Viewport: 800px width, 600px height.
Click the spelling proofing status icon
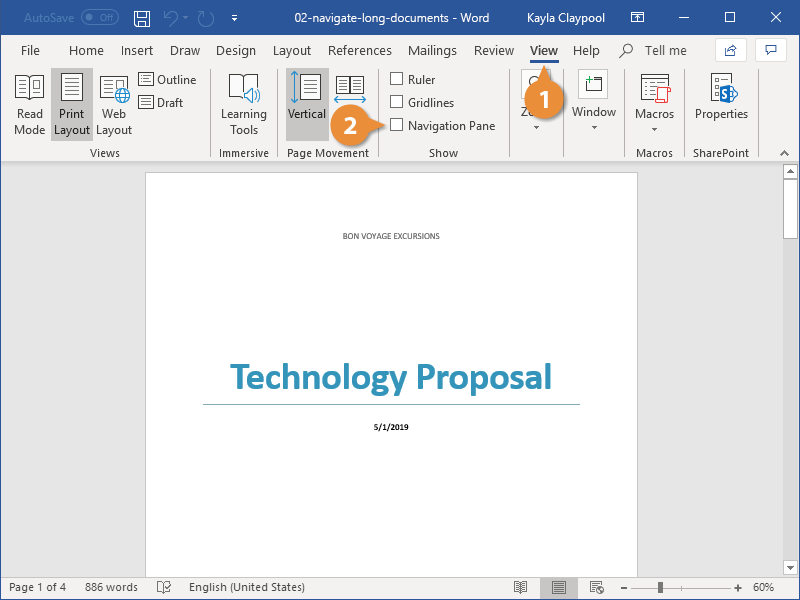[x=164, y=587]
